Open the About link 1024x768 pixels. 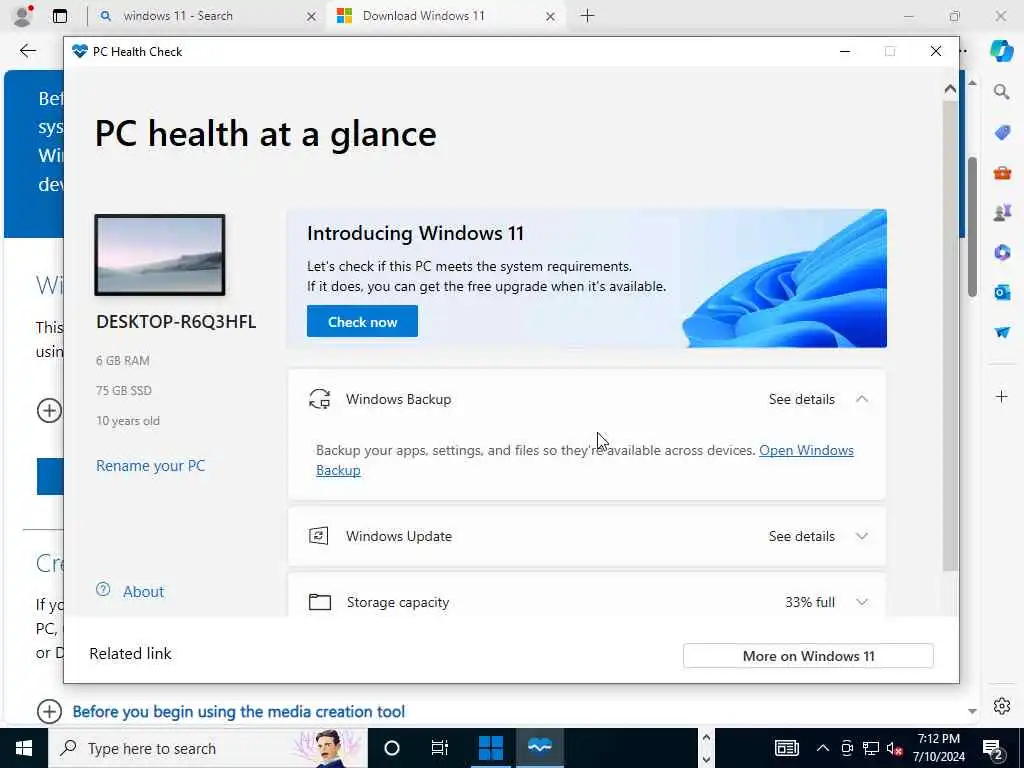(143, 592)
